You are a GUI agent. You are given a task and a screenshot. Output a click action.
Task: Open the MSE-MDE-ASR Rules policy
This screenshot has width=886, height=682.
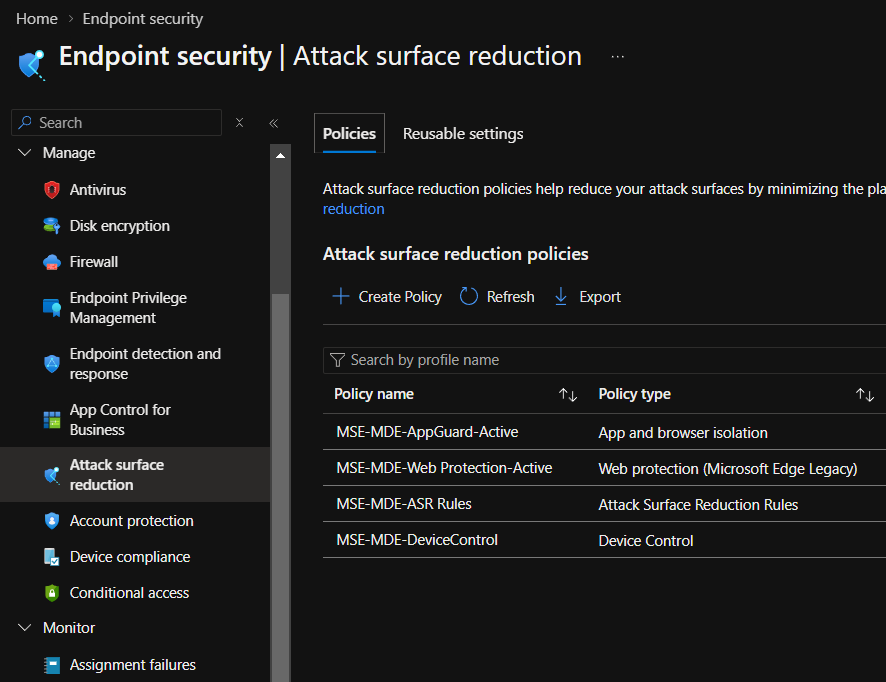(404, 504)
